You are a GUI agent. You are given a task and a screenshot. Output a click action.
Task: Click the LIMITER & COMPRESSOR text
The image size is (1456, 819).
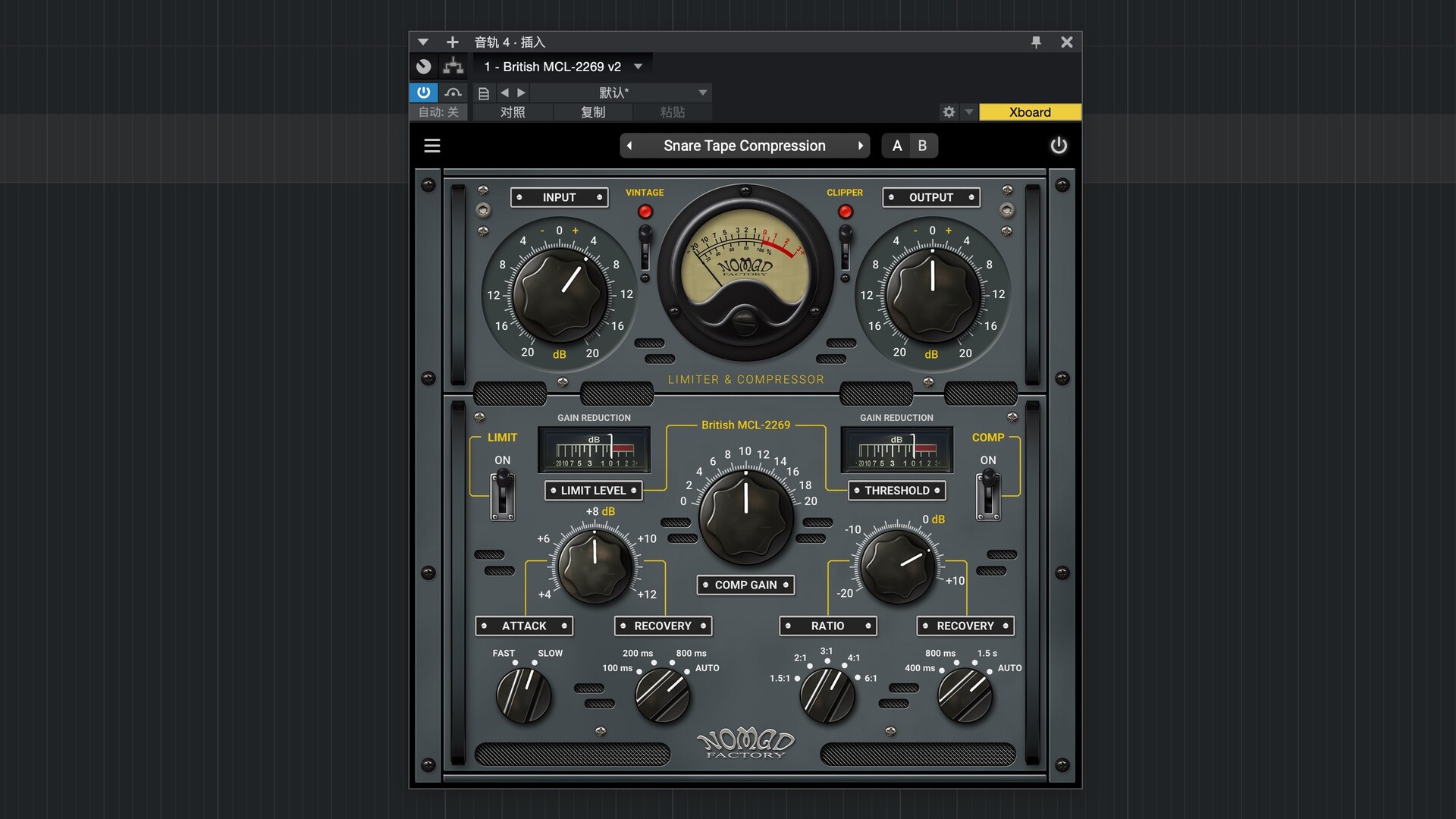point(745,379)
